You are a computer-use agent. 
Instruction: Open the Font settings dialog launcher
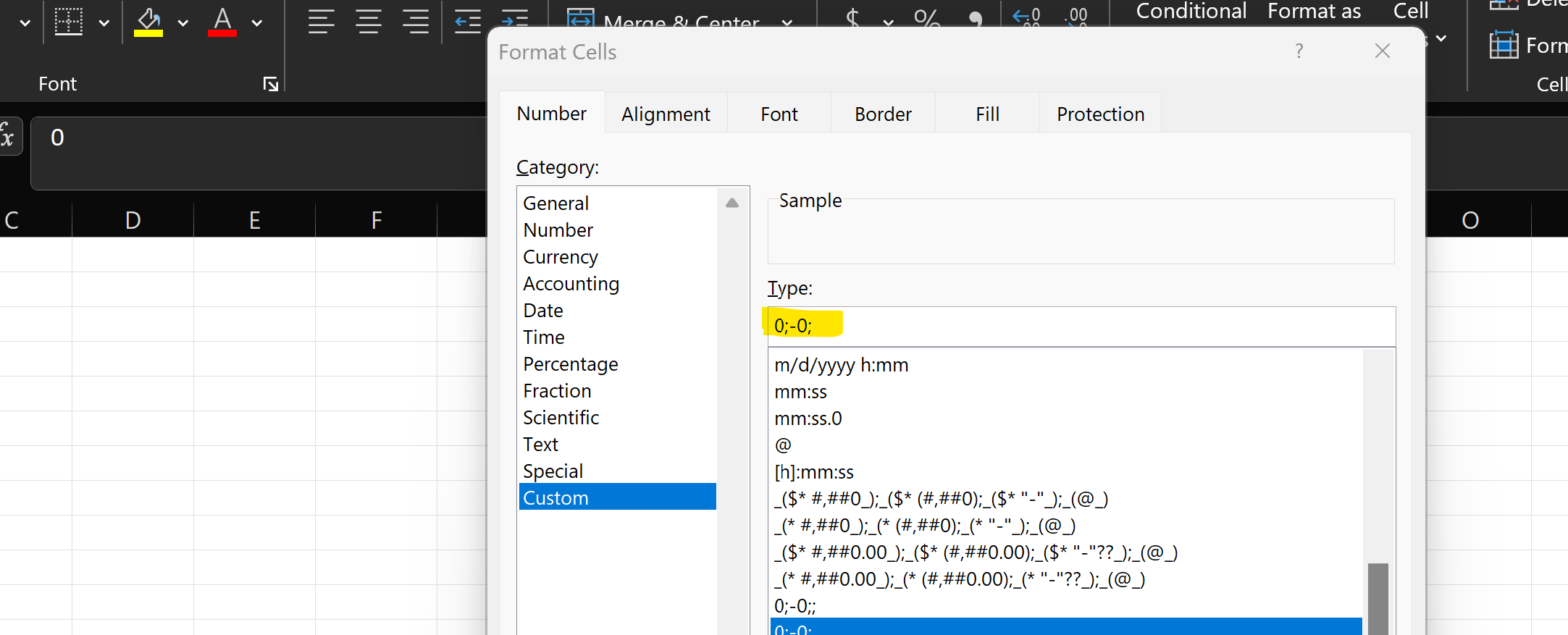coord(271,85)
